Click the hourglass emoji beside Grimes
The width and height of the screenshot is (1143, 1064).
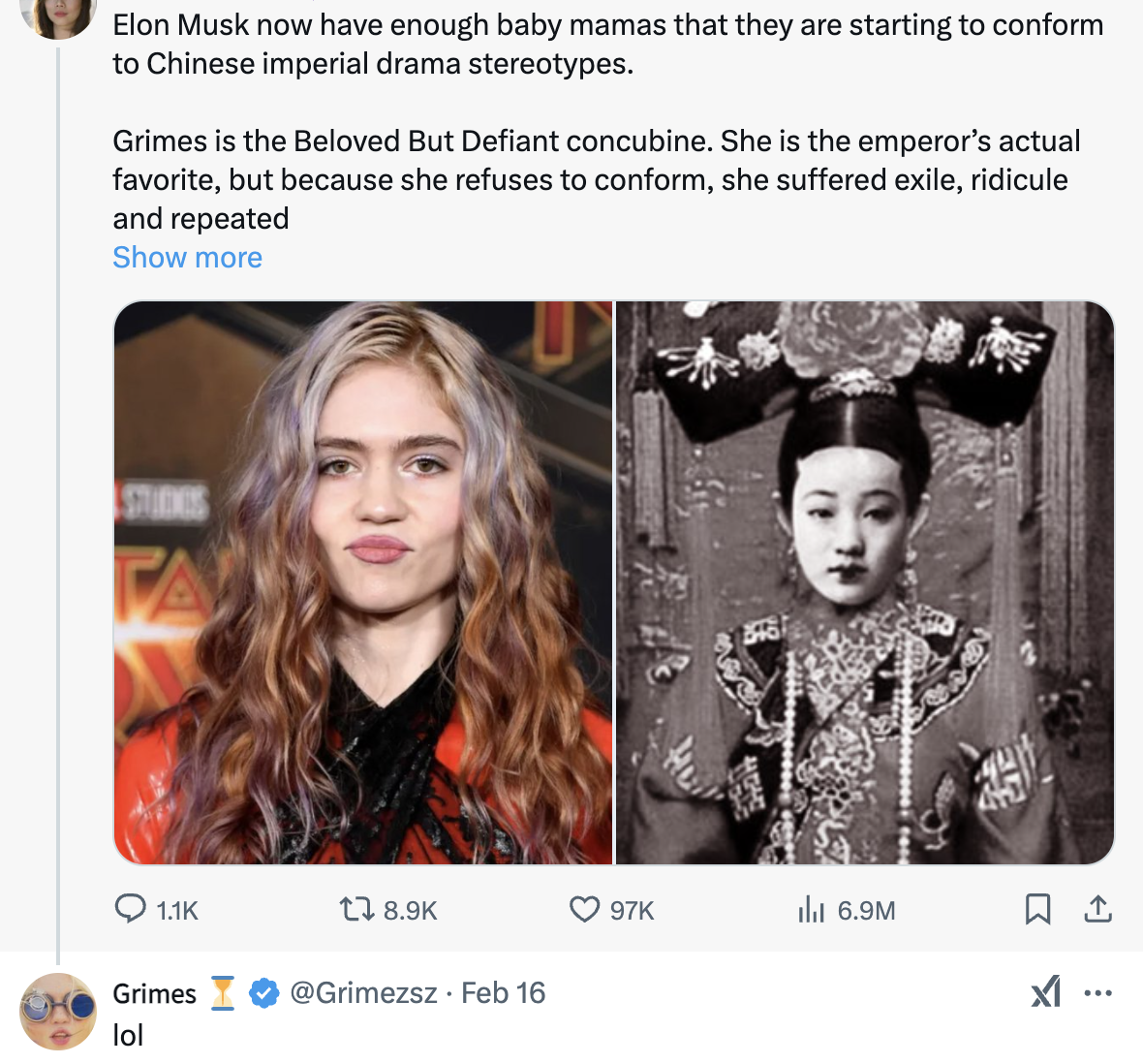coord(223,993)
